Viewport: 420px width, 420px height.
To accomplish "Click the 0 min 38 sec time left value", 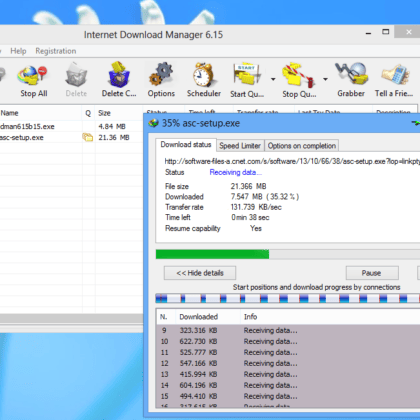I will tap(250, 217).
